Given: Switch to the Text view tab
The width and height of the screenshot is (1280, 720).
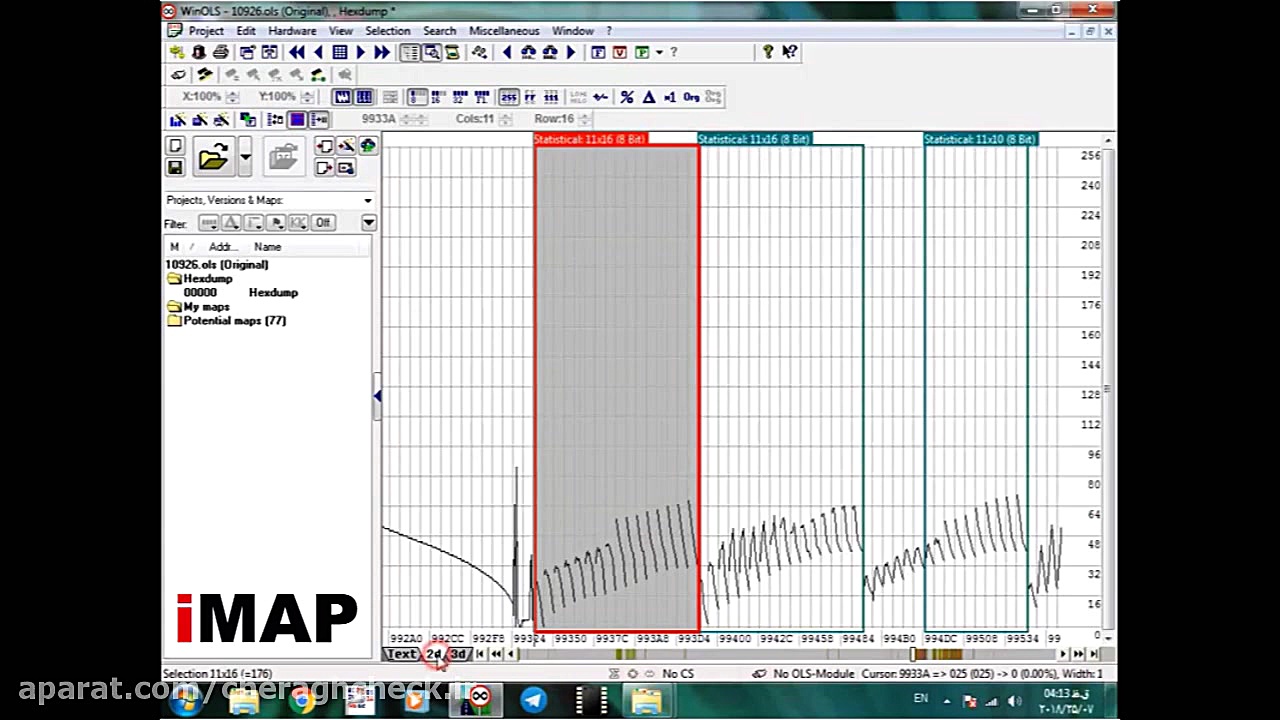Looking at the screenshot, I should coord(401,654).
